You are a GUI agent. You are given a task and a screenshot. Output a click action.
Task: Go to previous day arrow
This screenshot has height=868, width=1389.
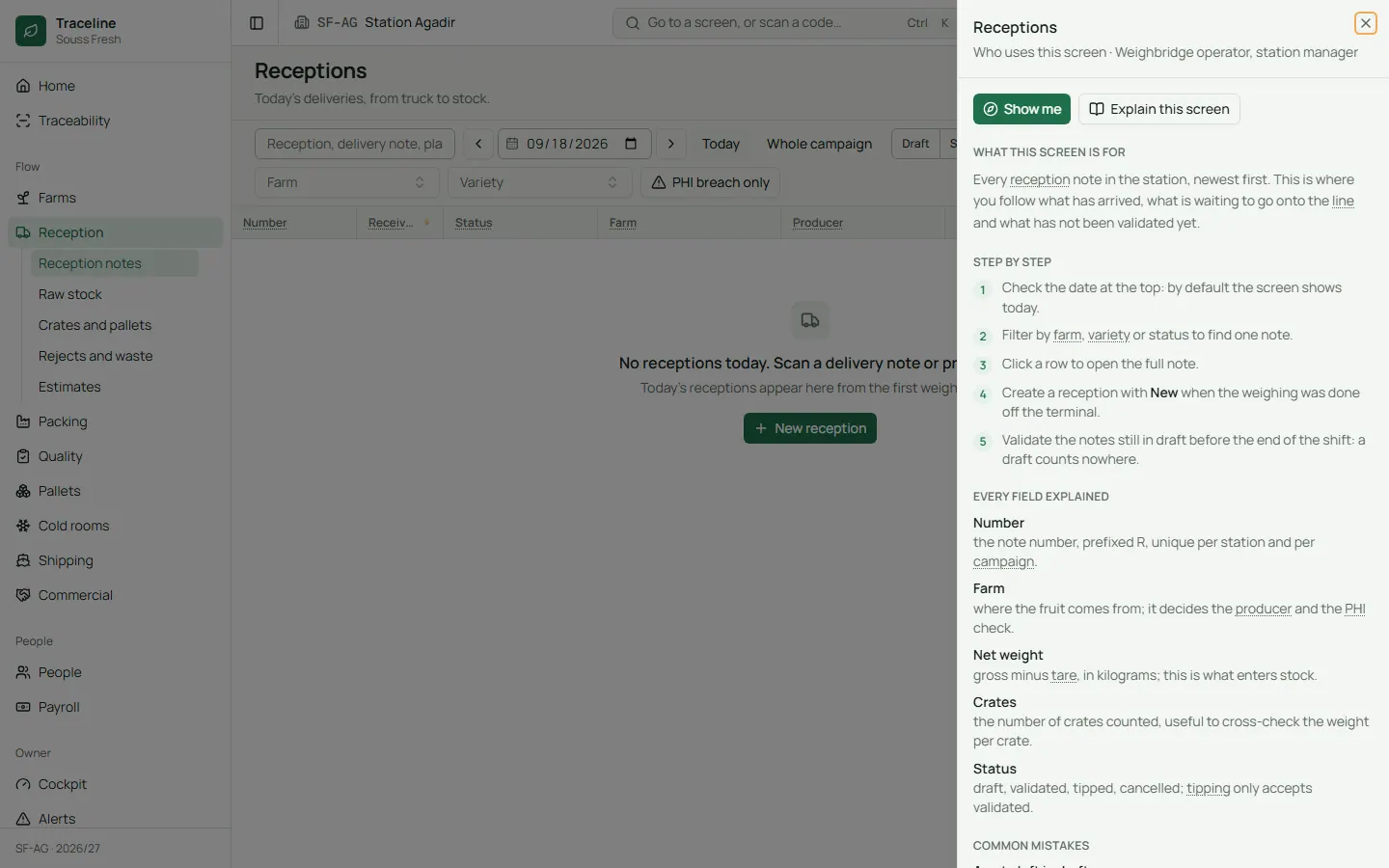pos(478,144)
